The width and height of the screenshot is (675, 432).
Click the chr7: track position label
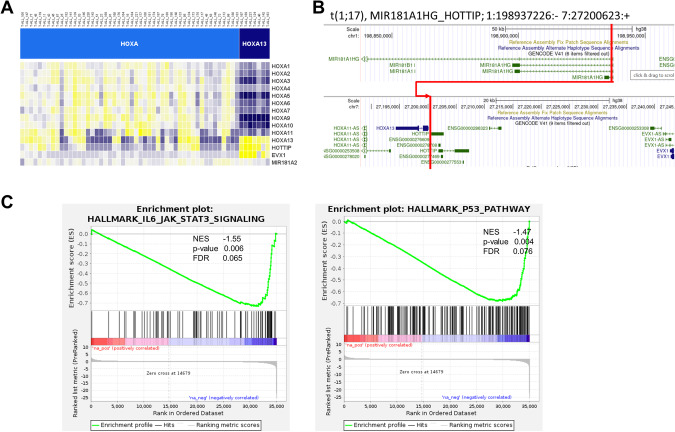[x=353, y=106]
